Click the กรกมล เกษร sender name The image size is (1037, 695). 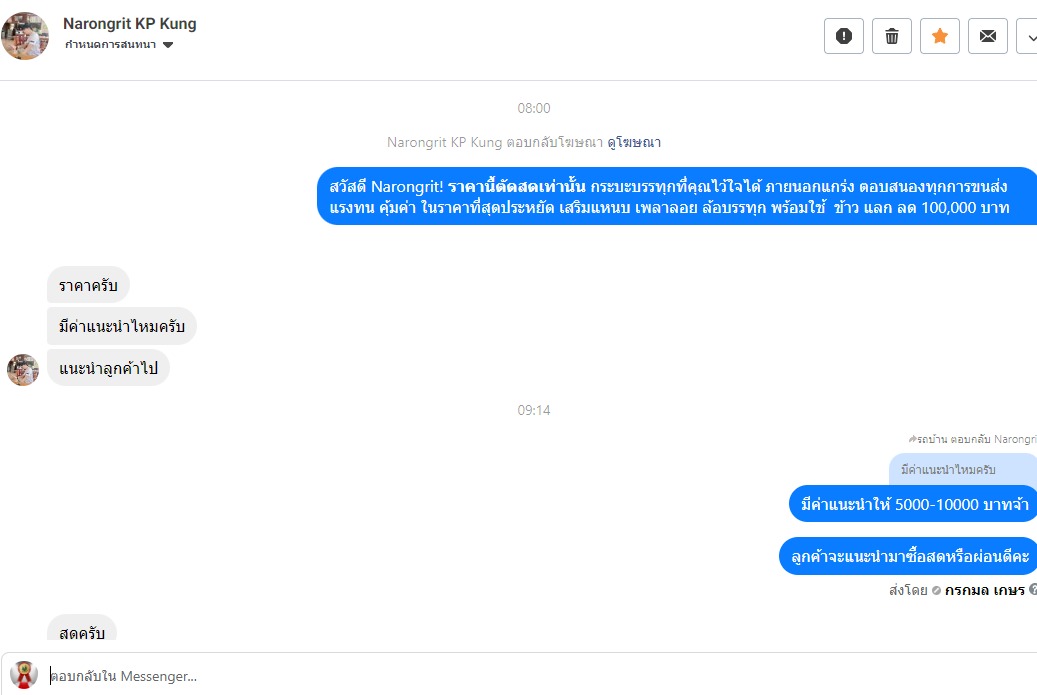pos(984,590)
